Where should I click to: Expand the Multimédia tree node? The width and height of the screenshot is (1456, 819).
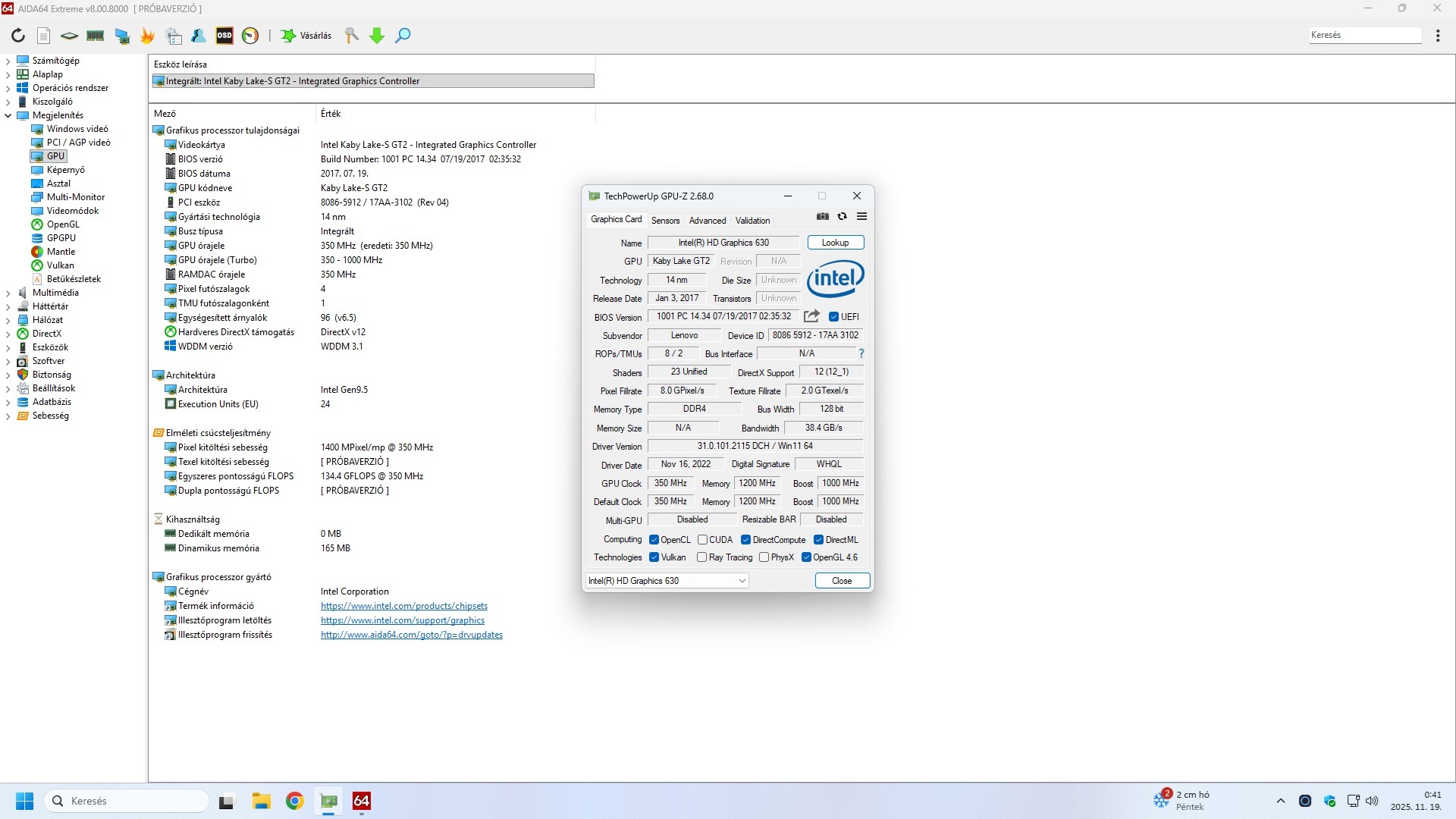pos(8,293)
